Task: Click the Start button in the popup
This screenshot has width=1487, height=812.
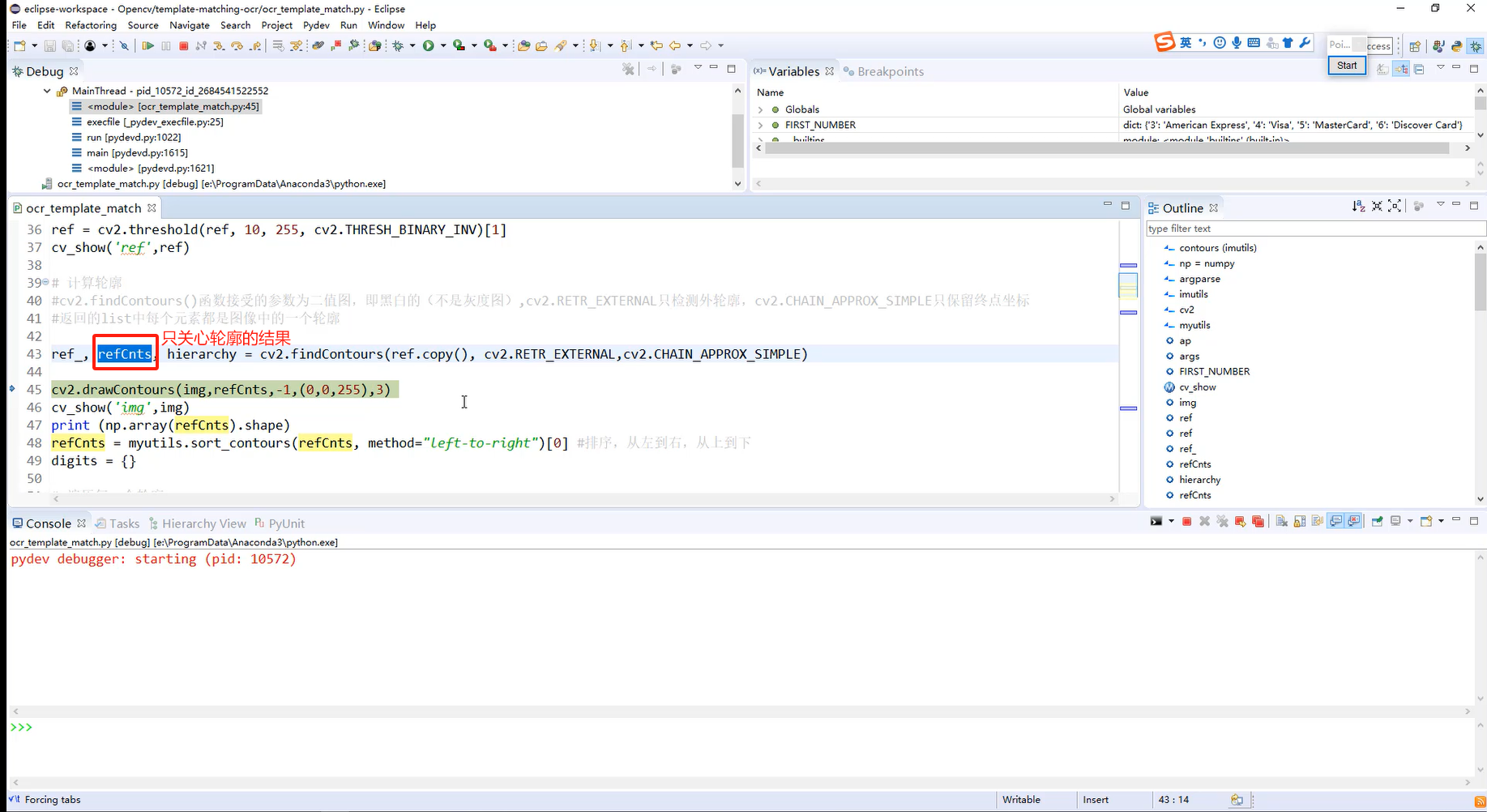Action: pos(1347,66)
